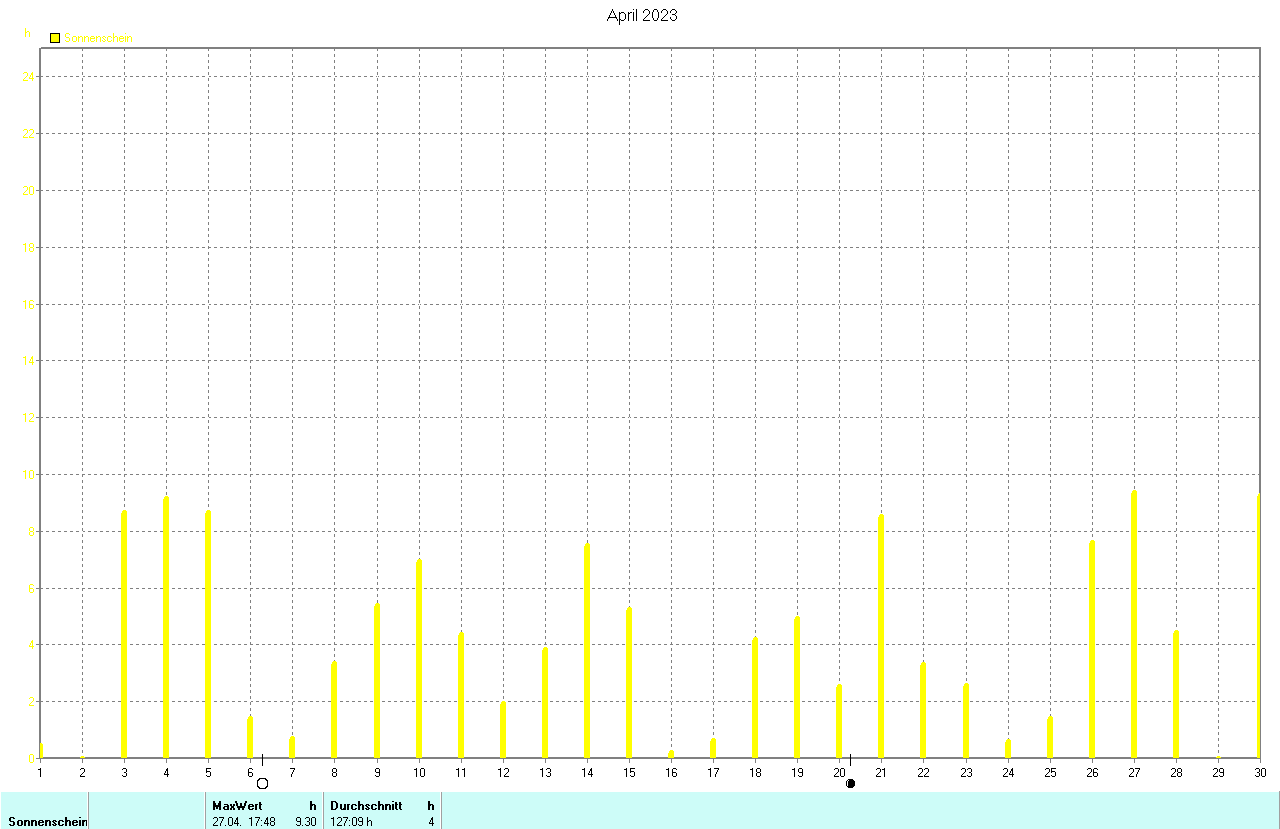Click the sunshine bar for day 9

pyautogui.click(x=376, y=681)
